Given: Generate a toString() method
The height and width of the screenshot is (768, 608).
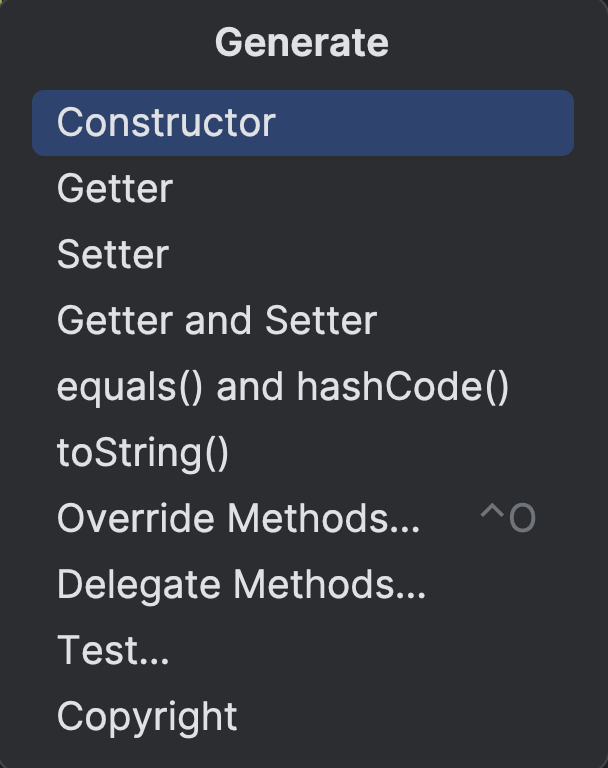Looking at the screenshot, I should (x=143, y=453).
